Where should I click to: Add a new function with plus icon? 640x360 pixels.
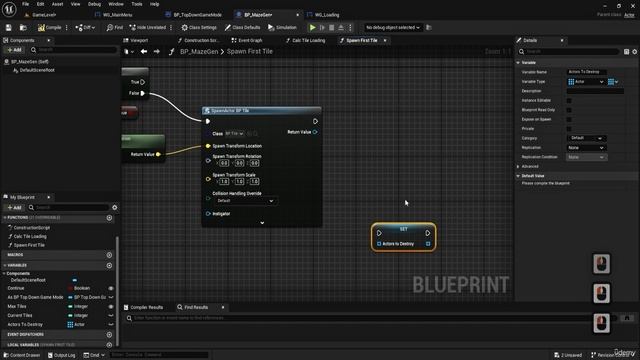109,218
